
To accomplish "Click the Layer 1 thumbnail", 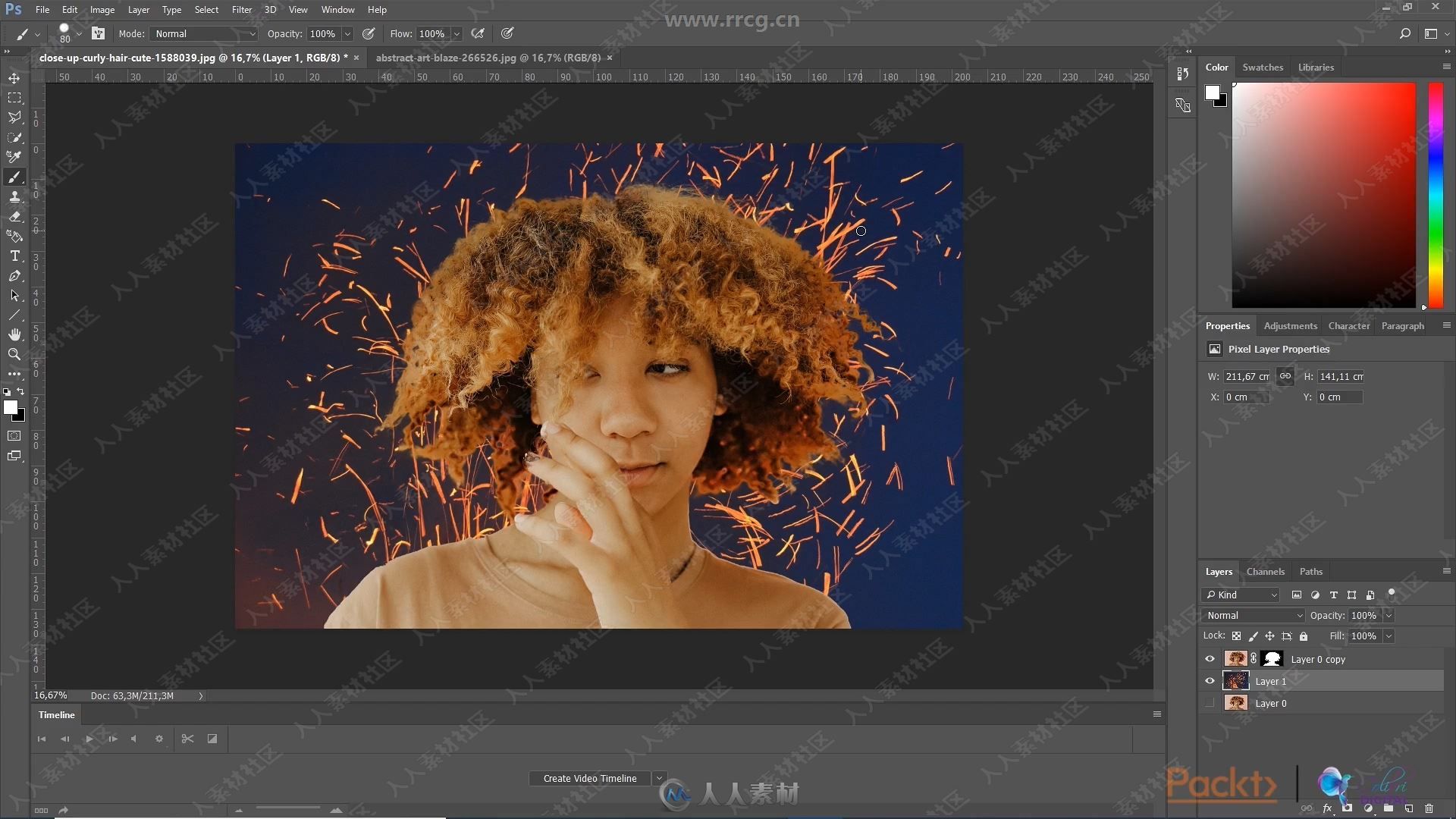I will (x=1236, y=681).
